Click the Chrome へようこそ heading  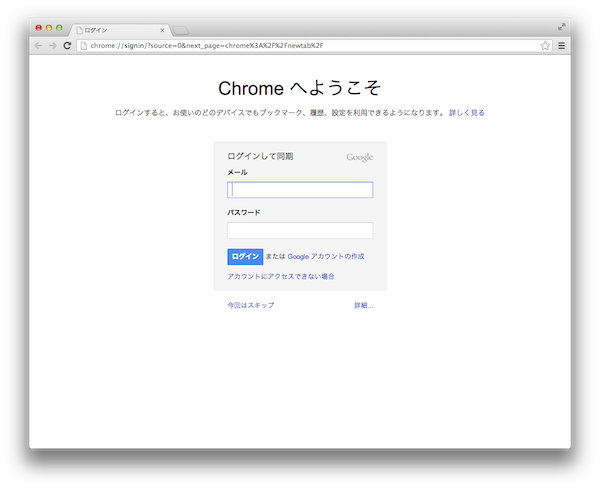tap(300, 88)
